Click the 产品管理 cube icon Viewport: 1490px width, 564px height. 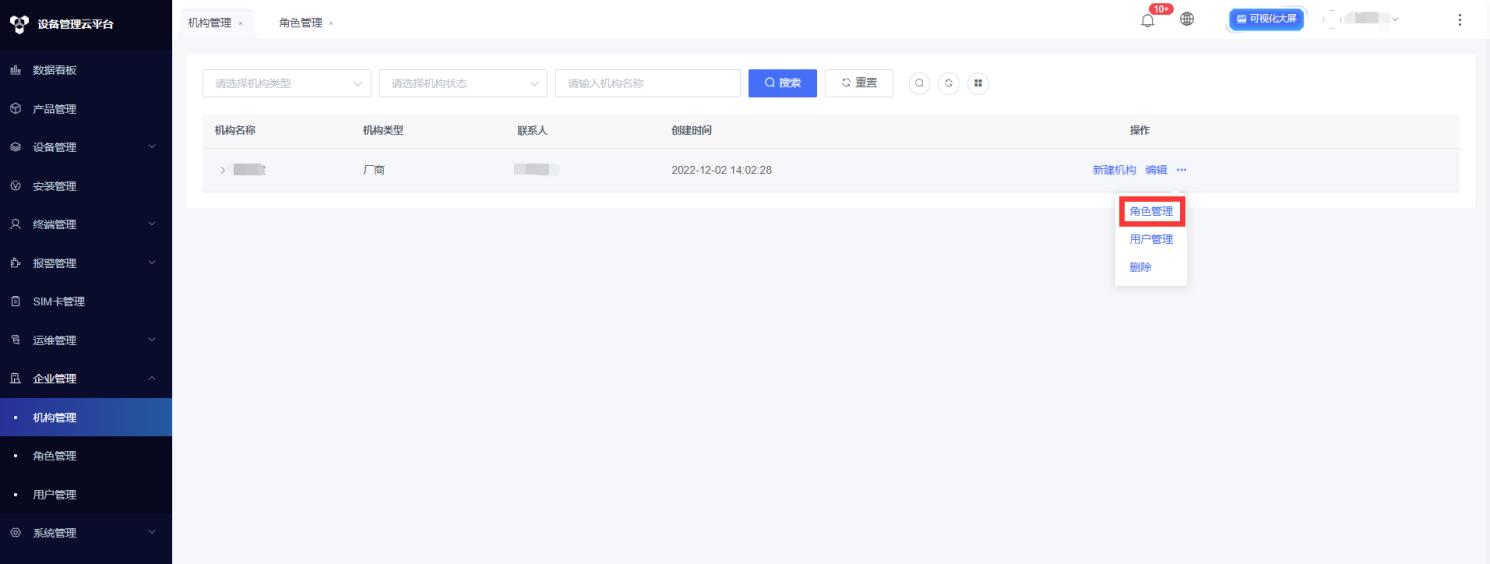tap(15, 109)
